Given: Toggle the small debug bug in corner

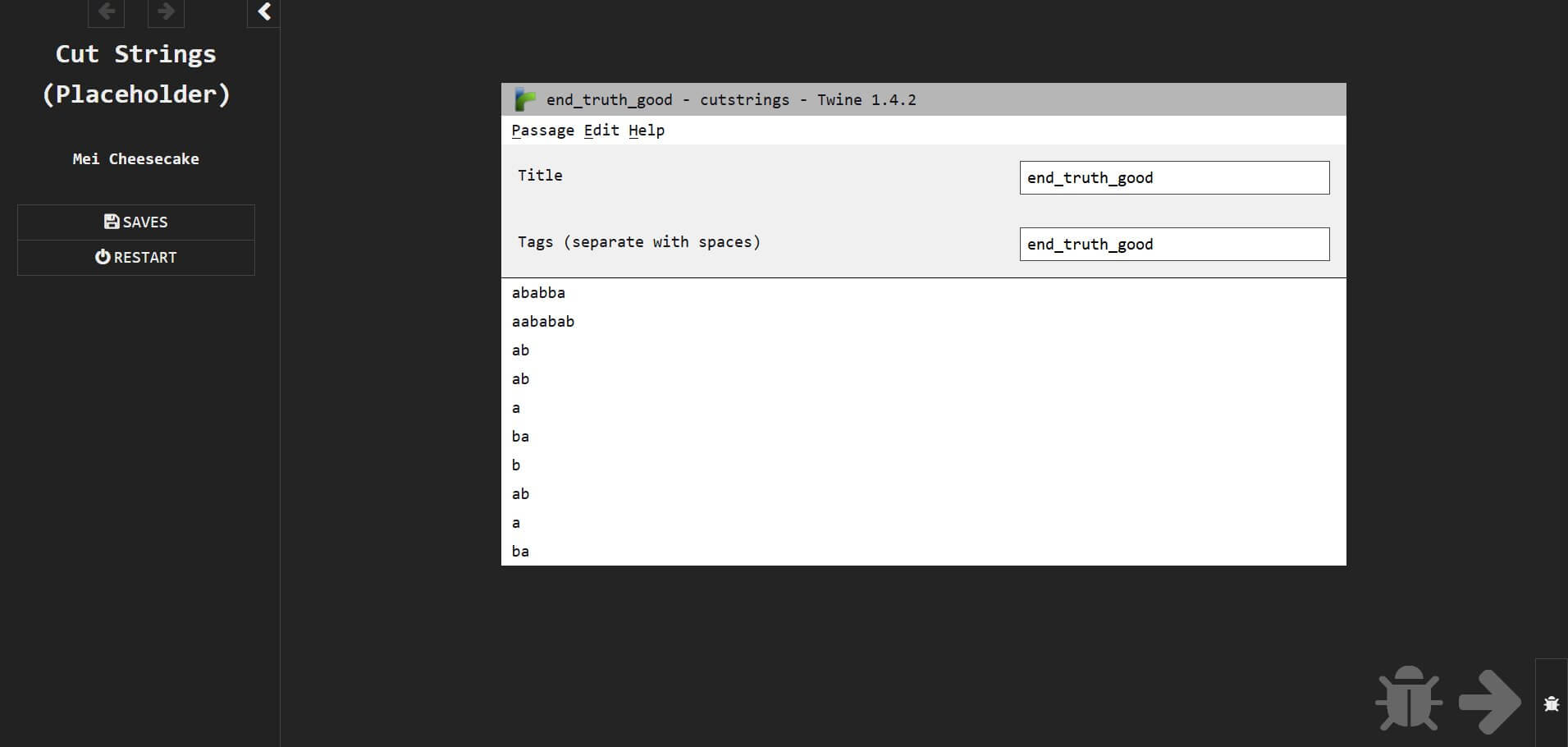Looking at the screenshot, I should (x=1551, y=703).
